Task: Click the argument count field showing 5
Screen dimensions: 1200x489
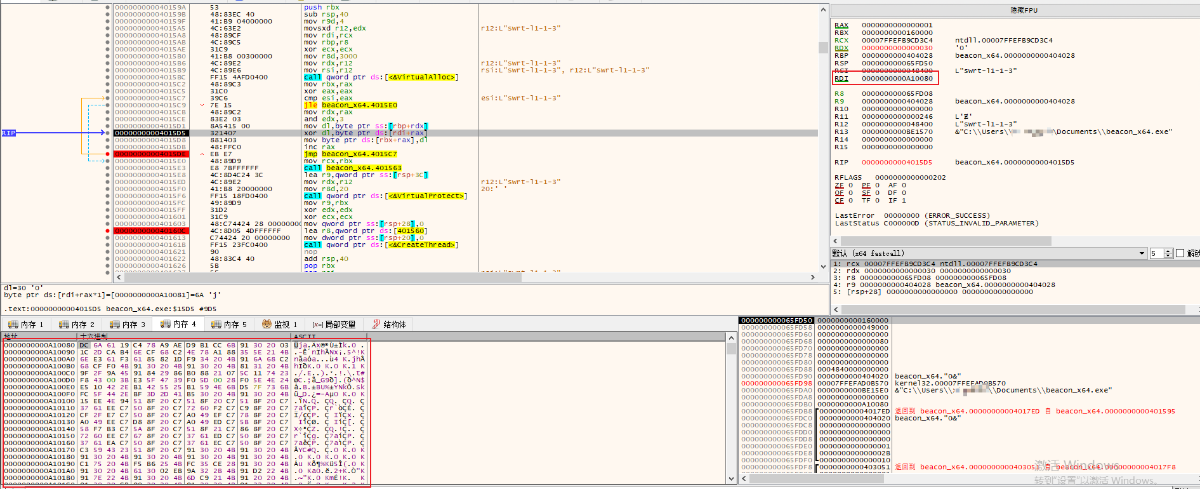Action: tap(1155, 253)
